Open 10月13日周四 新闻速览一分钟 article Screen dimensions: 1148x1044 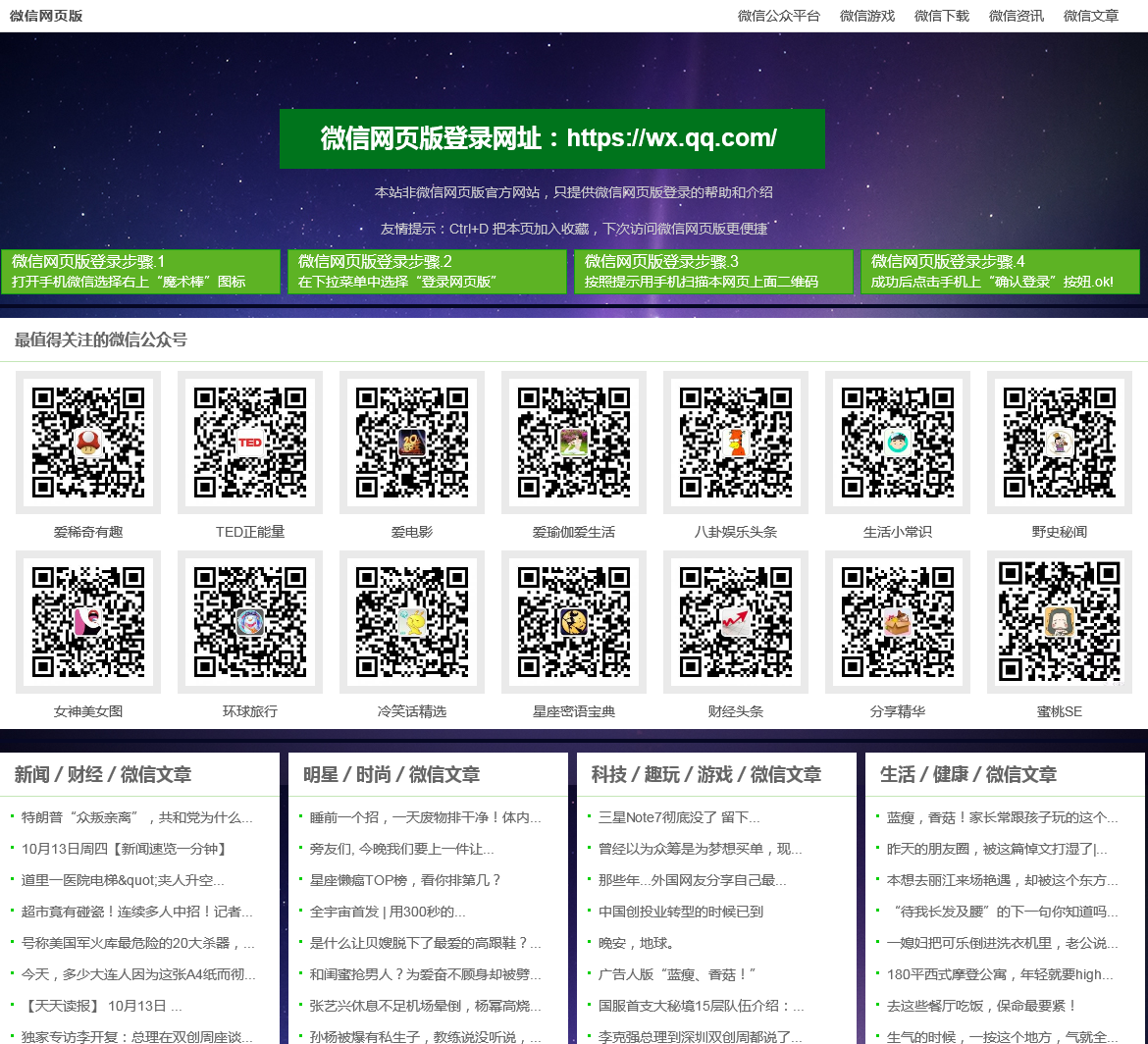tap(126, 850)
